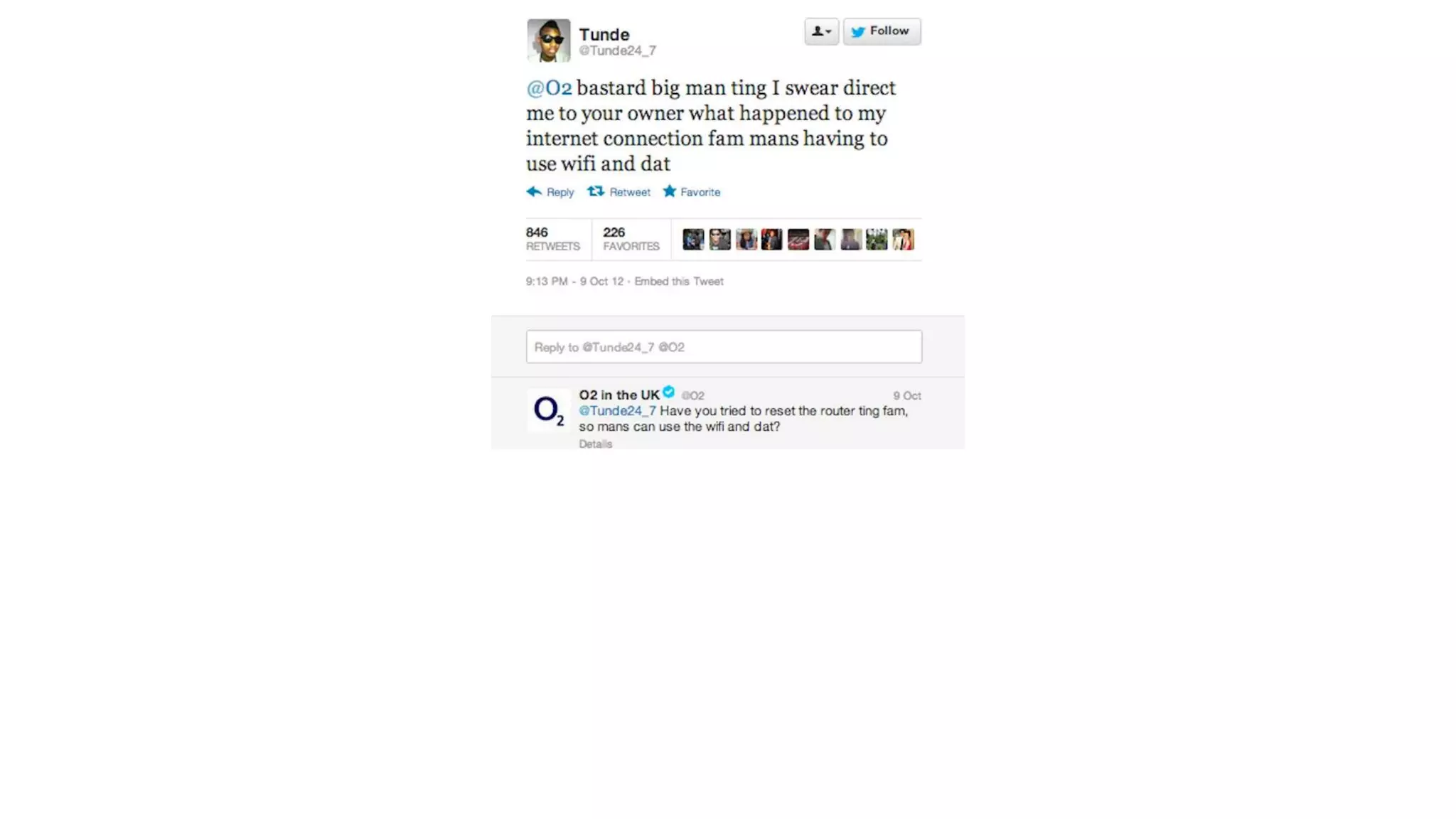Click Tunde's profile avatar photo
Viewport: 1456px width, 819px height.
[x=548, y=41]
